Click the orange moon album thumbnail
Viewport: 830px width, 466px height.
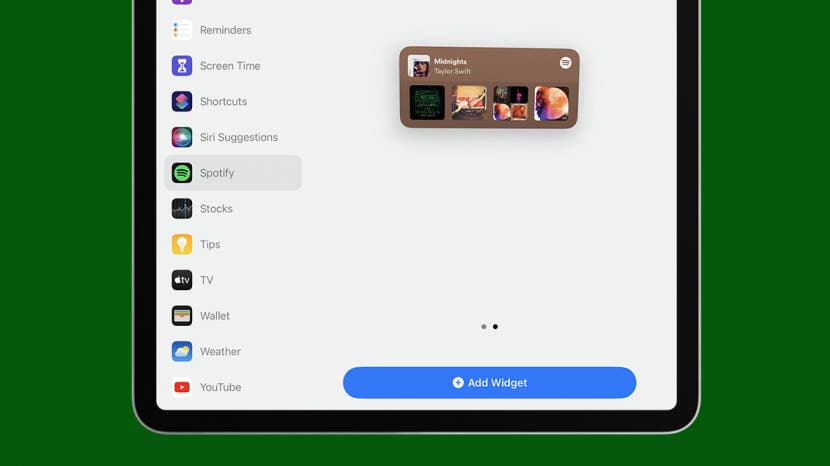[x=552, y=103]
